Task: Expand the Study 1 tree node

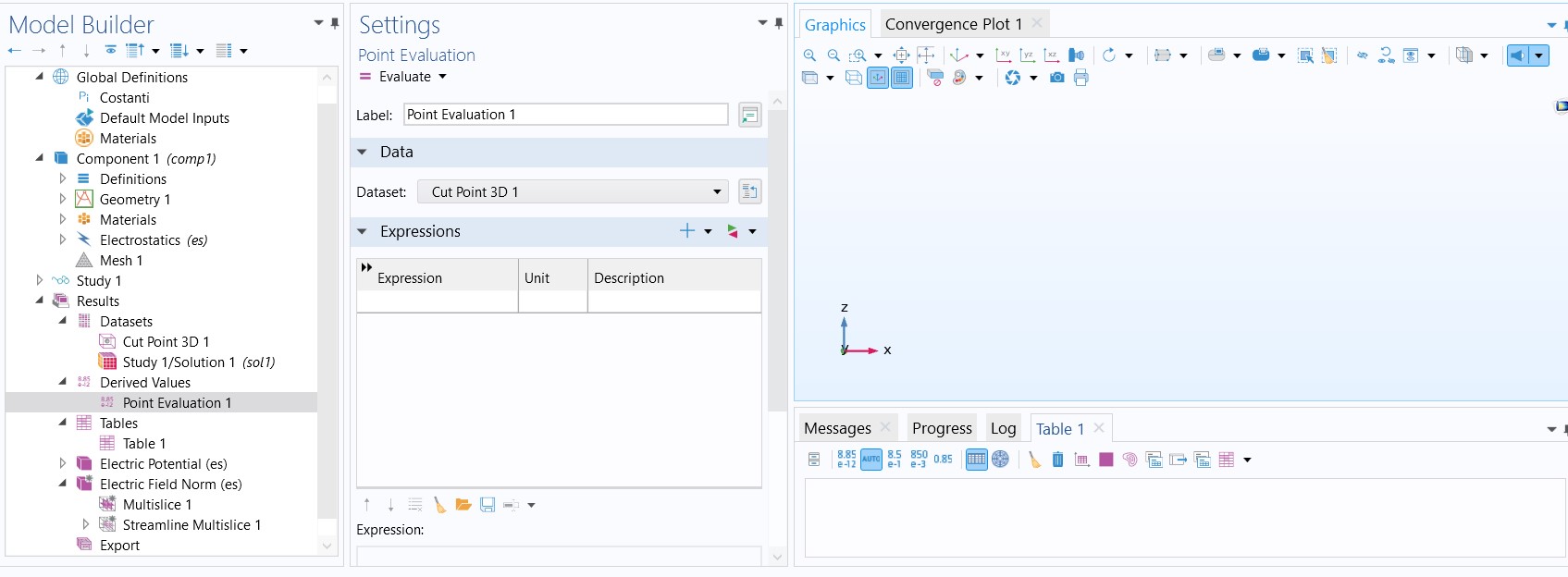Action: [39, 280]
